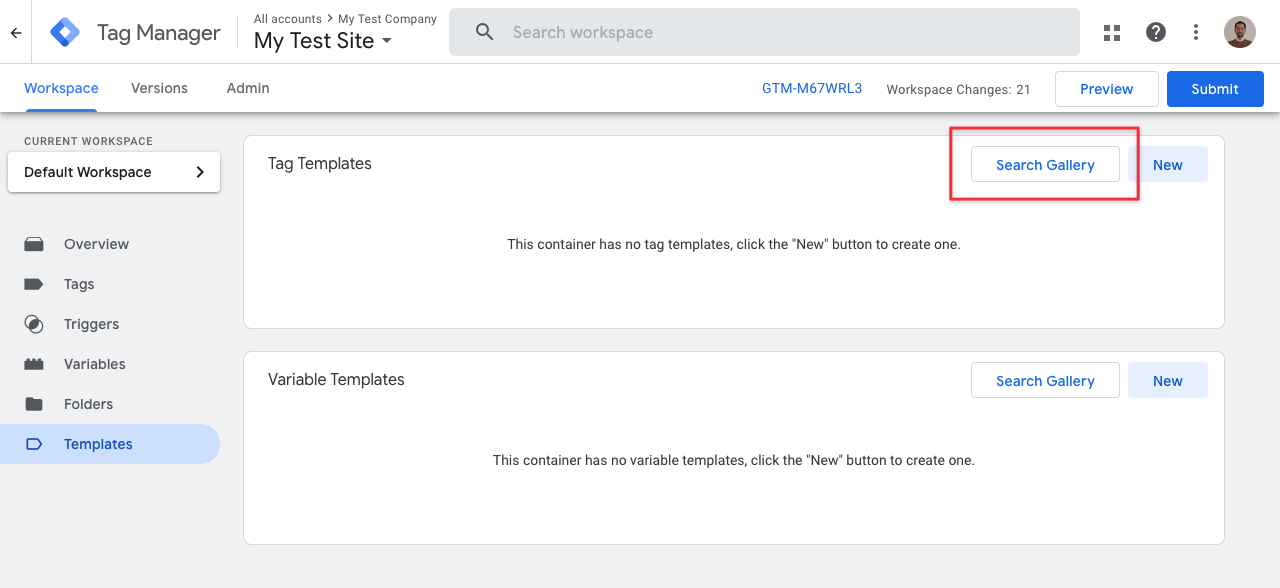Viewport: 1280px width, 588px height.
Task: Switch to the Versions tab
Action: pos(158,88)
